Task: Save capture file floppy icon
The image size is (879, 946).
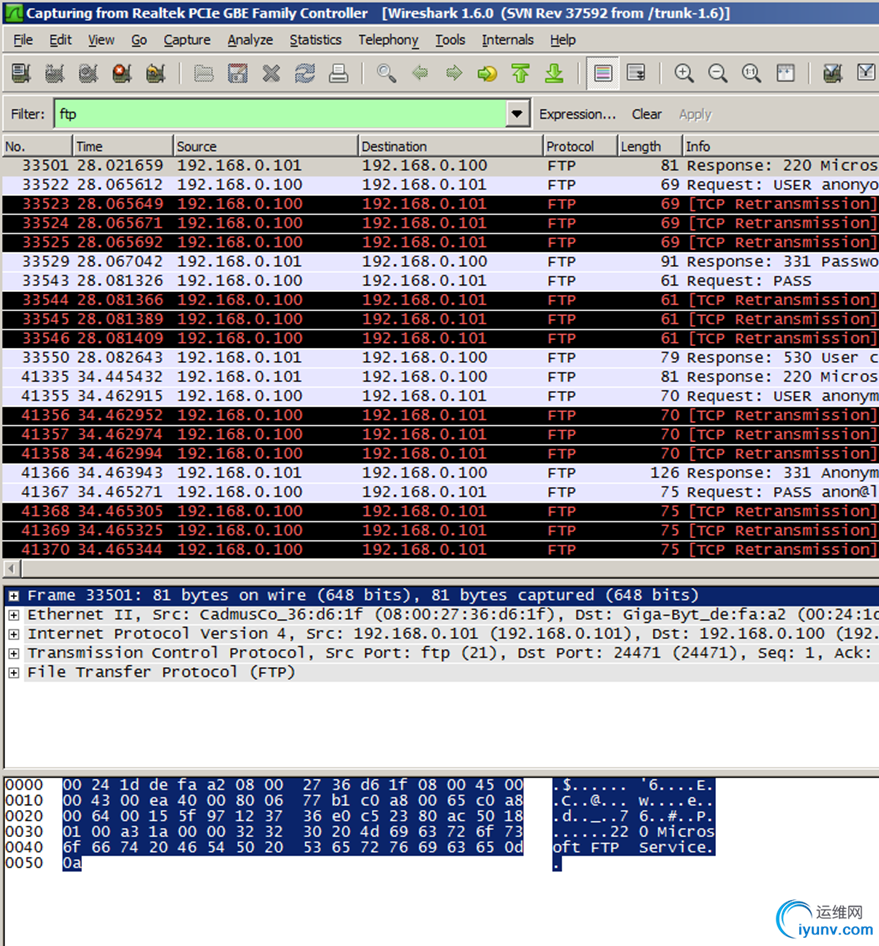Action: (x=237, y=73)
